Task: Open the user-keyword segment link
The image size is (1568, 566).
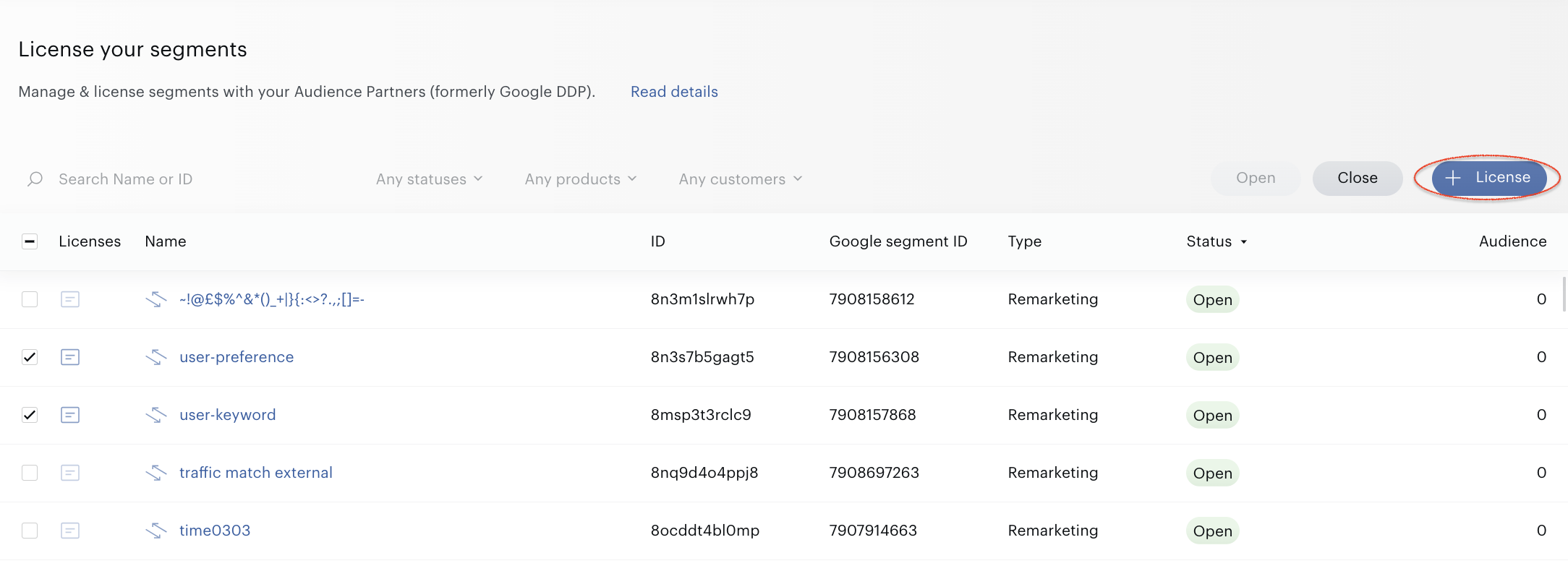Action: pyautogui.click(x=228, y=415)
